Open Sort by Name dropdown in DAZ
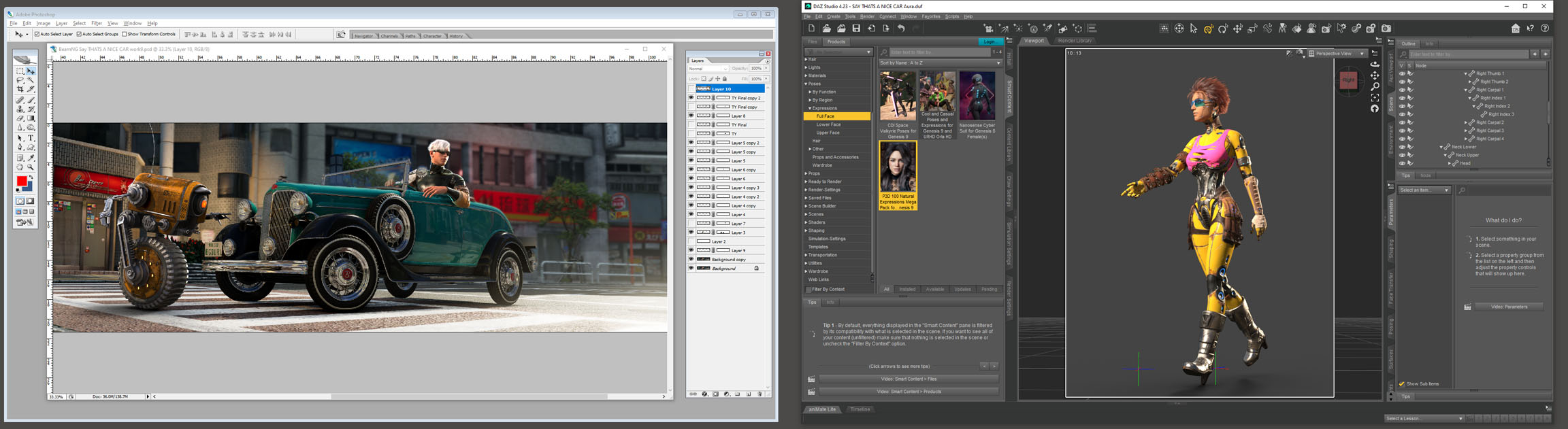 [x=941, y=63]
